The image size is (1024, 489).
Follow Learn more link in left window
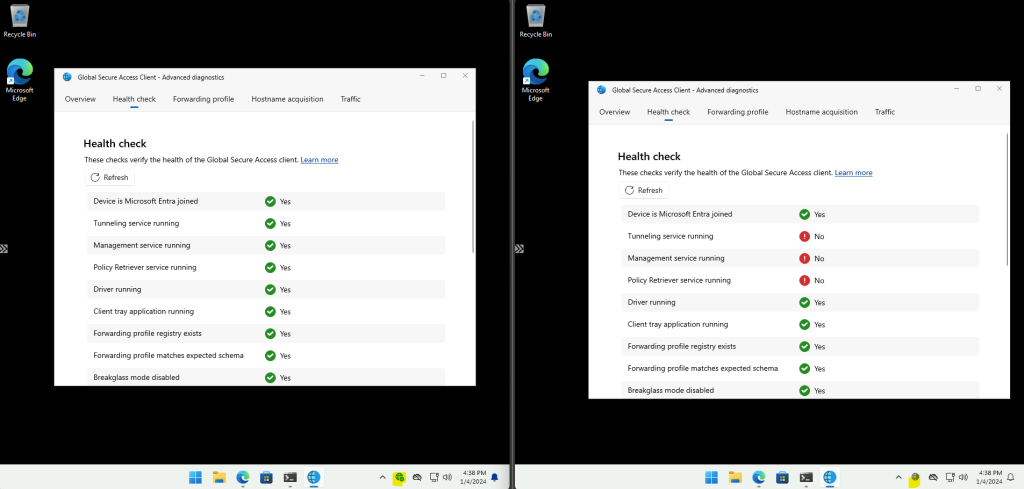[x=319, y=160]
